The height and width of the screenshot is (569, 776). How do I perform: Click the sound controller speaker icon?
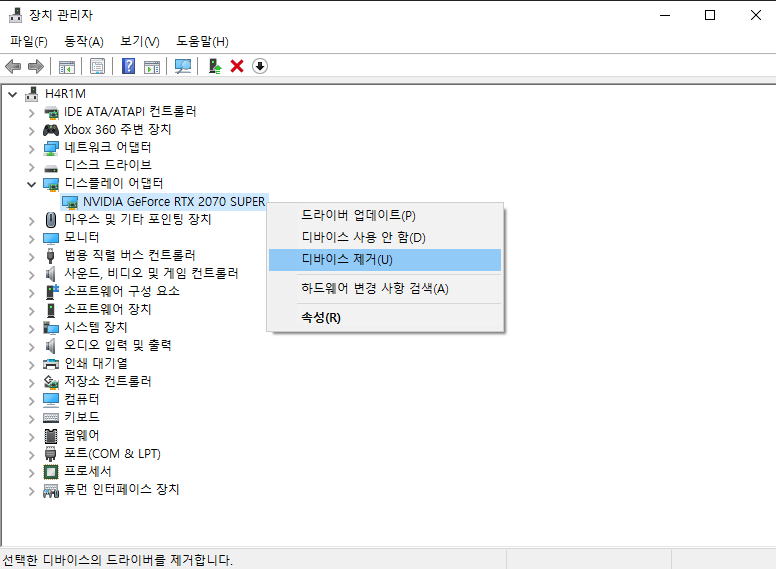[x=50, y=273]
